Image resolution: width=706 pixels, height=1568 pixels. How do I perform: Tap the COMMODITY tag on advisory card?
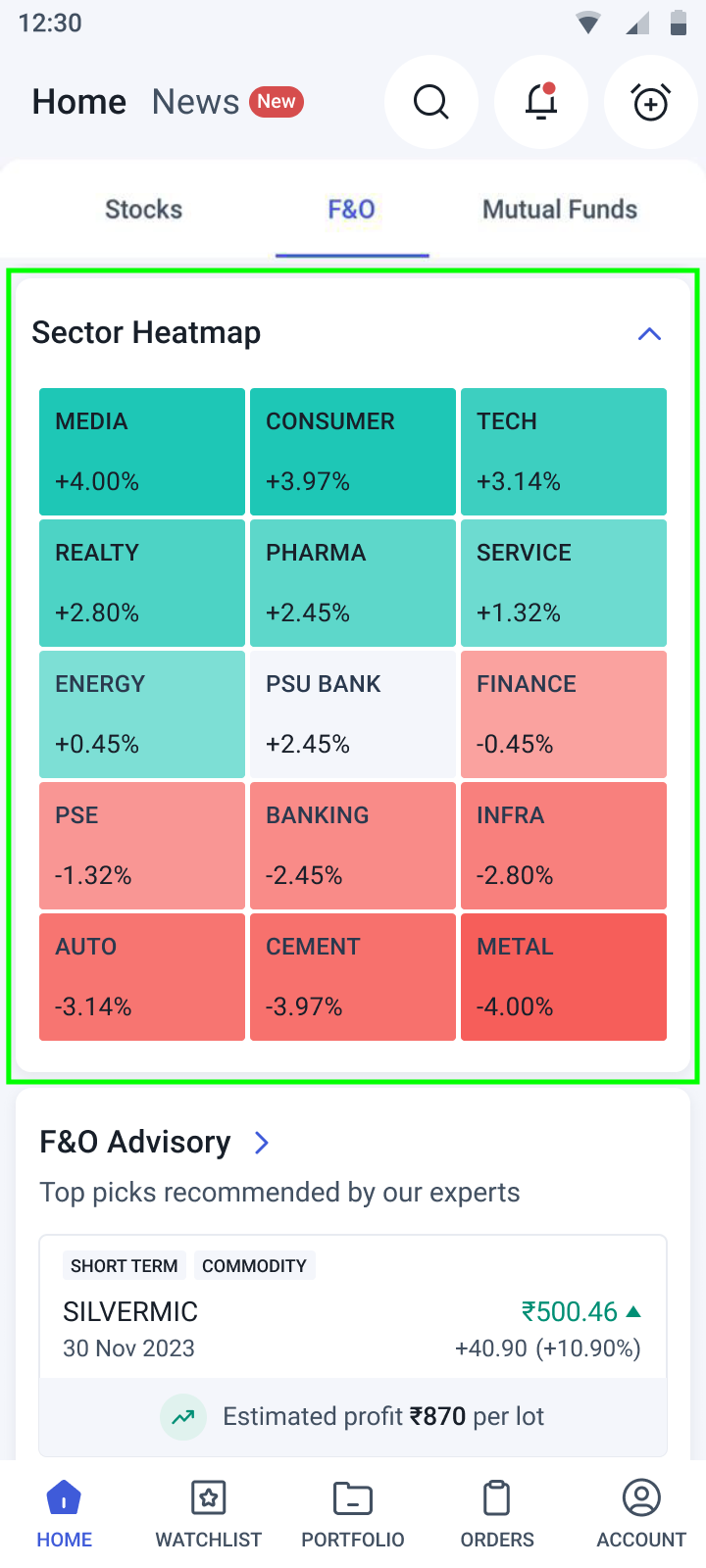[254, 1266]
